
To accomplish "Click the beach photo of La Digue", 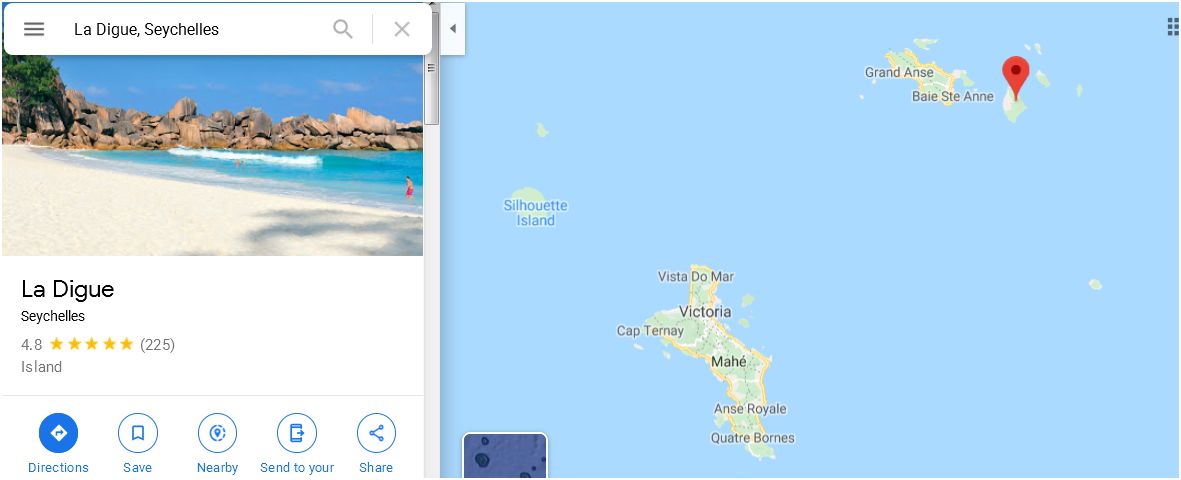I will point(212,154).
